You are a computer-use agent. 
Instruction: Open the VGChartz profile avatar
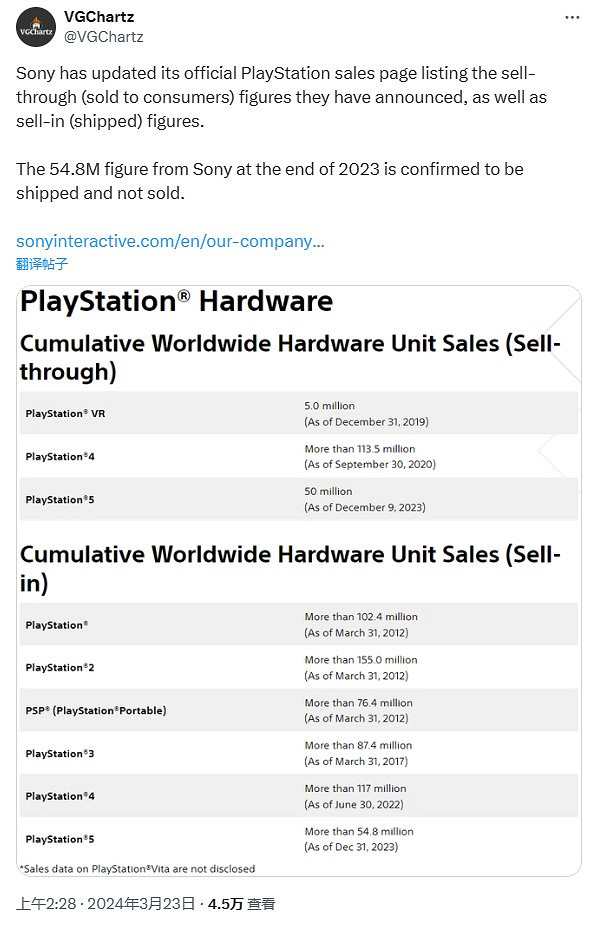point(36,28)
